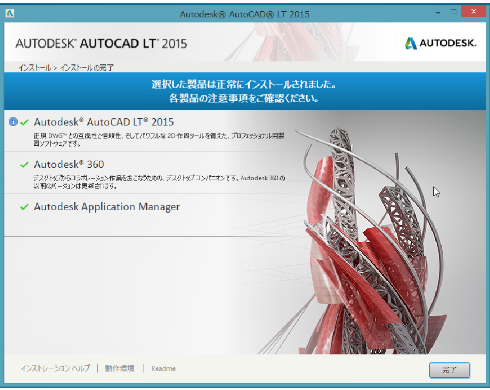Click the green checkmark next to Autodesk 360
This screenshot has width=490, height=390.
point(24,165)
